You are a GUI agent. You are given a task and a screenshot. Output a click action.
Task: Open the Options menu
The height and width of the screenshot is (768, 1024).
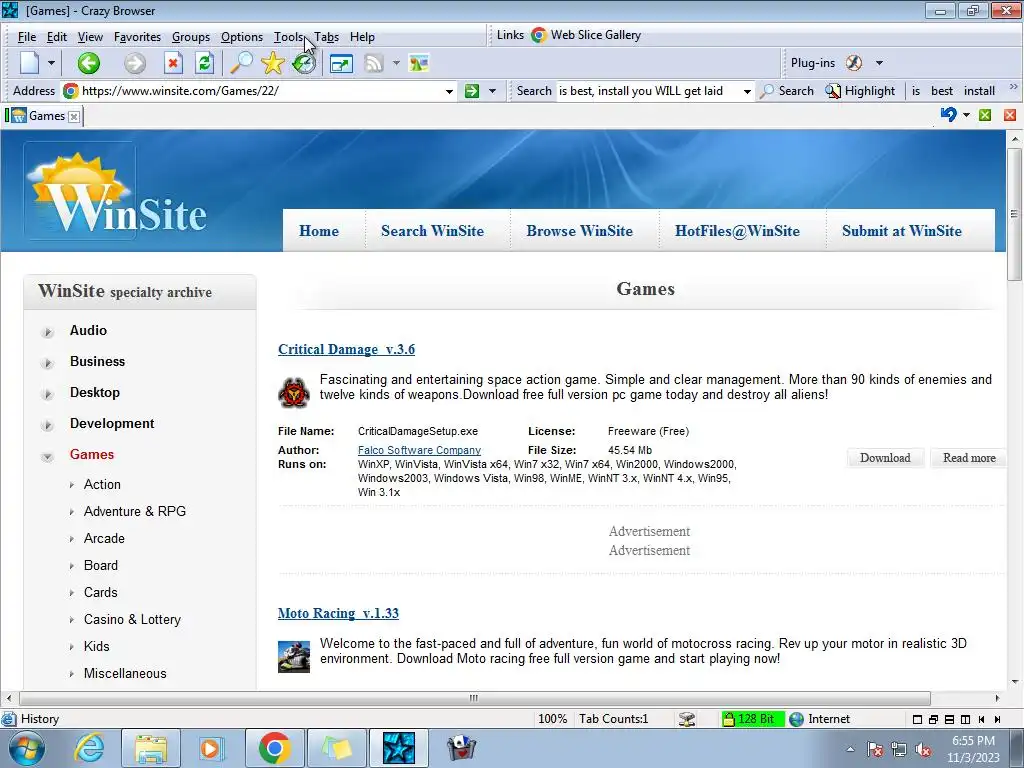242,37
